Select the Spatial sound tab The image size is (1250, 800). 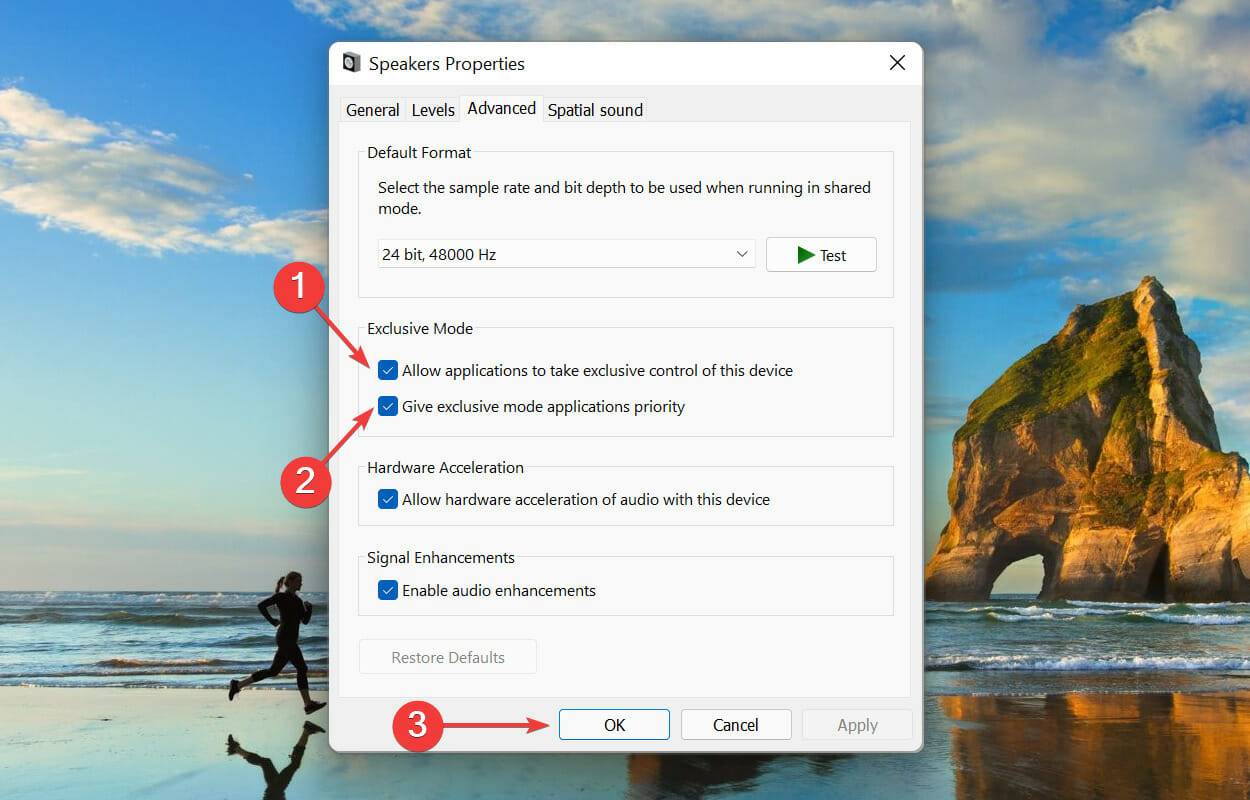[594, 110]
